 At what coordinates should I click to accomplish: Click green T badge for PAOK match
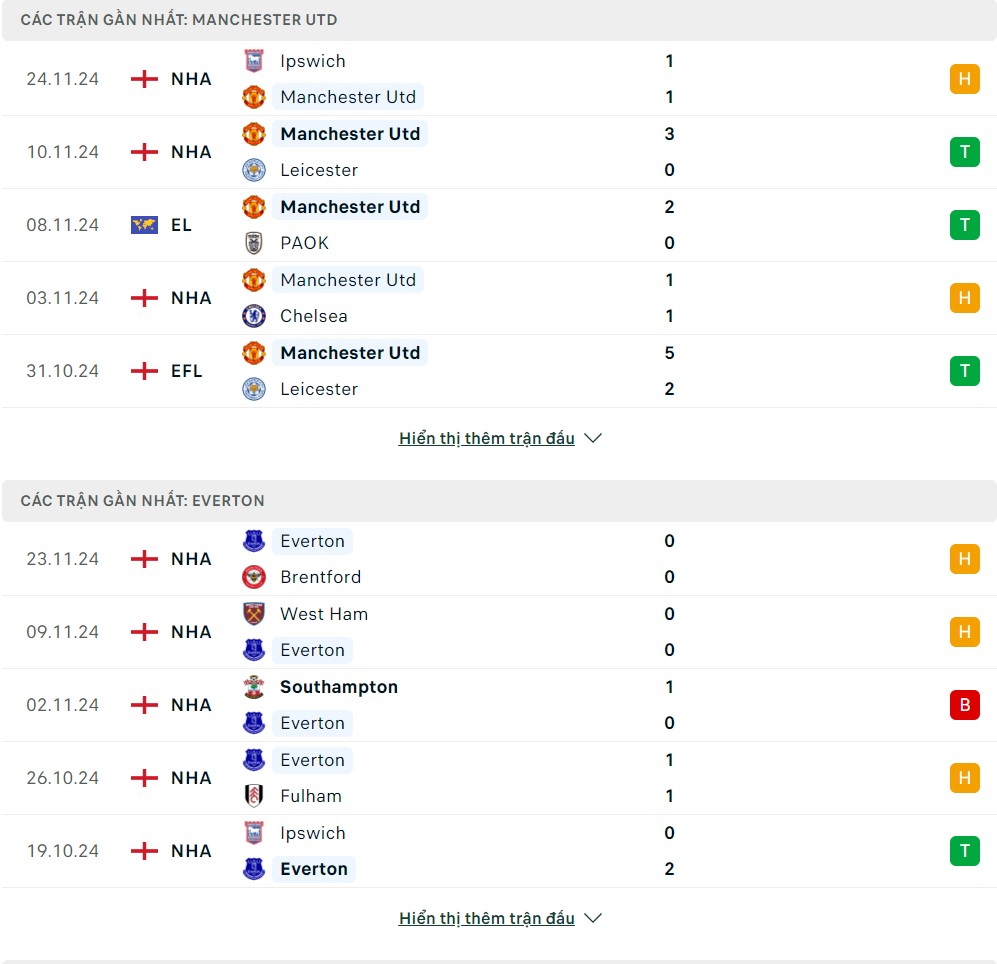[x=964, y=225]
